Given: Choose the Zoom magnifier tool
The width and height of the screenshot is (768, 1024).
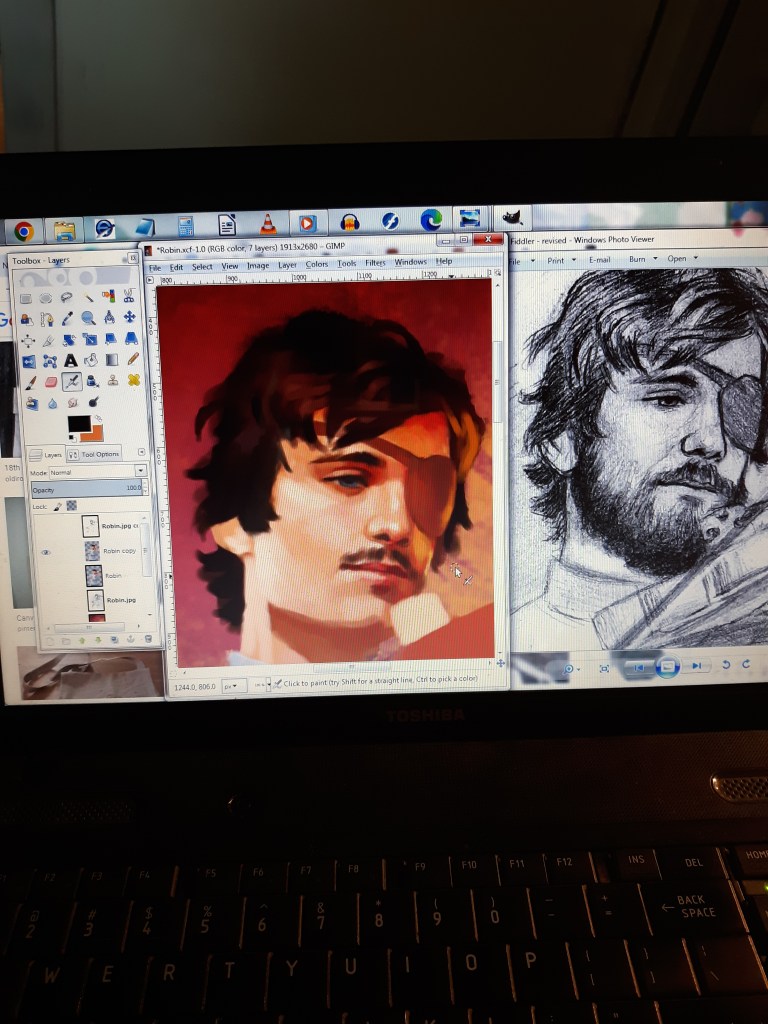Looking at the screenshot, I should [89, 319].
